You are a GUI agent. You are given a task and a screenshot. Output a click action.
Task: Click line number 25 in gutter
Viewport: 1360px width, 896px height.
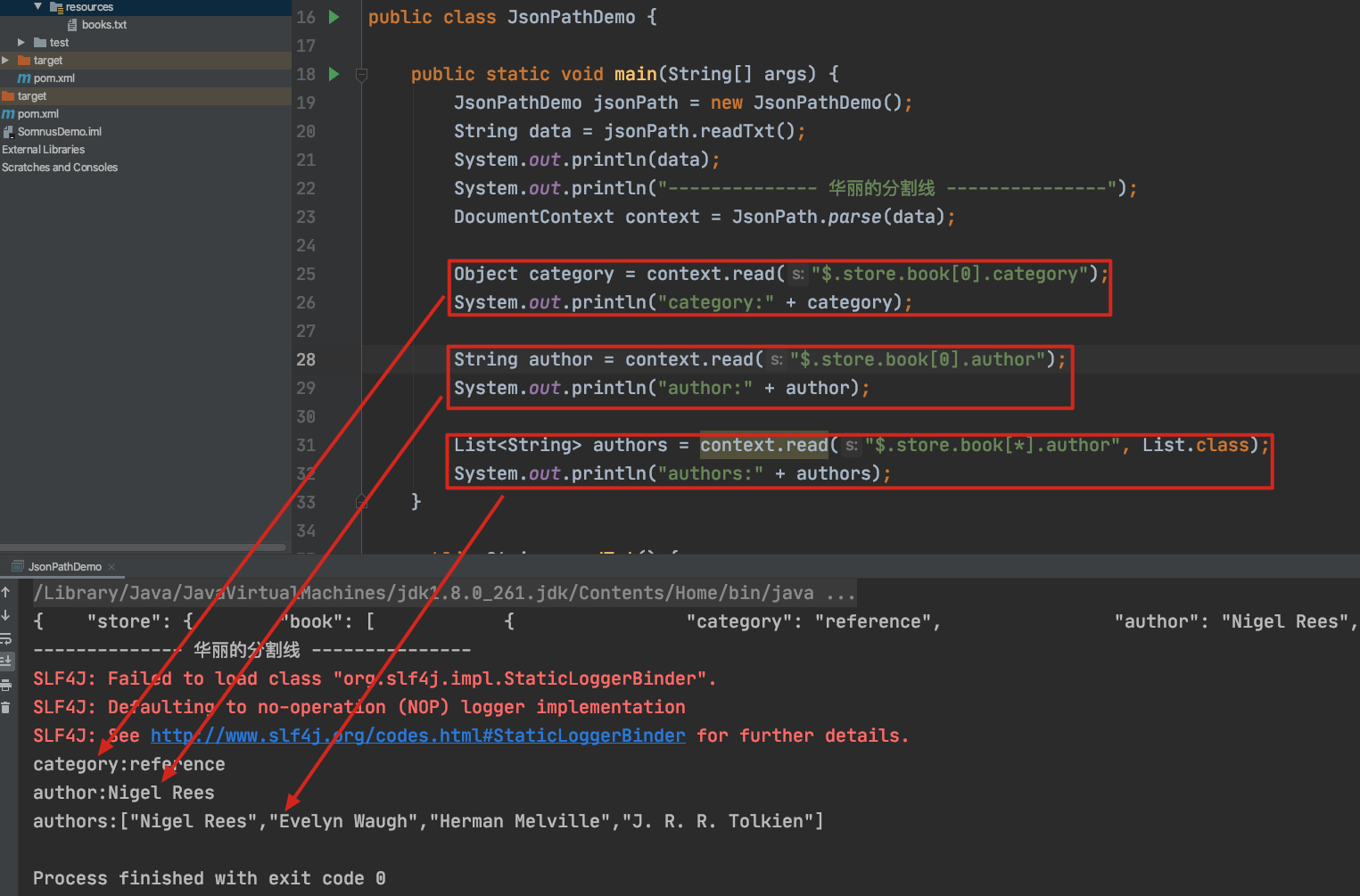306,274
